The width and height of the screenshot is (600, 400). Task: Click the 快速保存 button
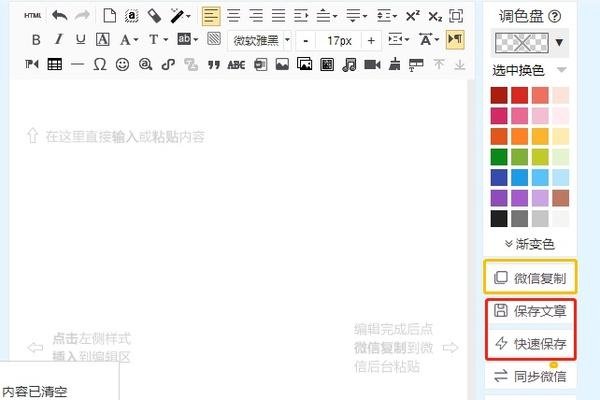530,343
